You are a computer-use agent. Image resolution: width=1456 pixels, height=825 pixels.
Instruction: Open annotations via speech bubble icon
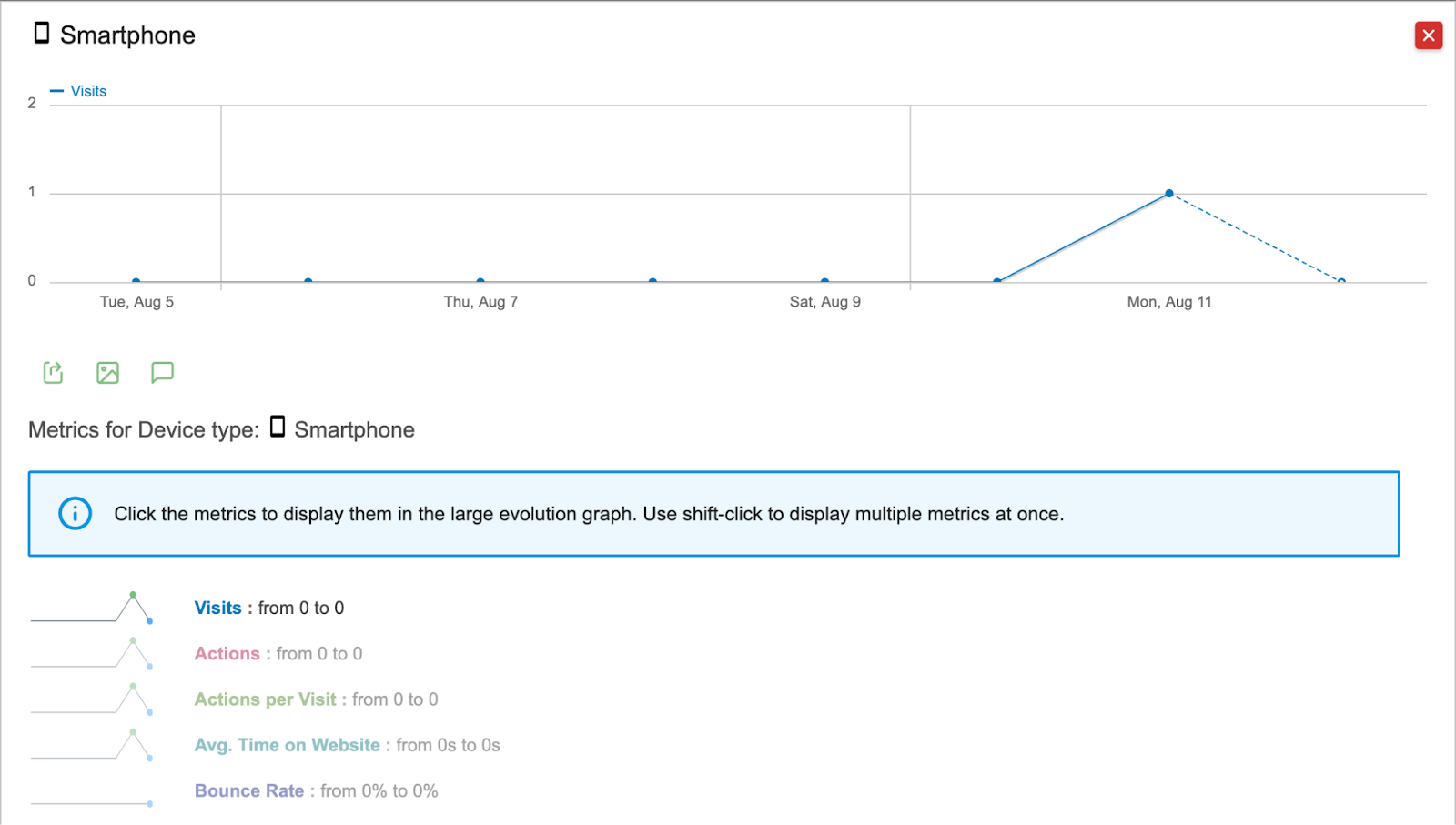point(162,373)
